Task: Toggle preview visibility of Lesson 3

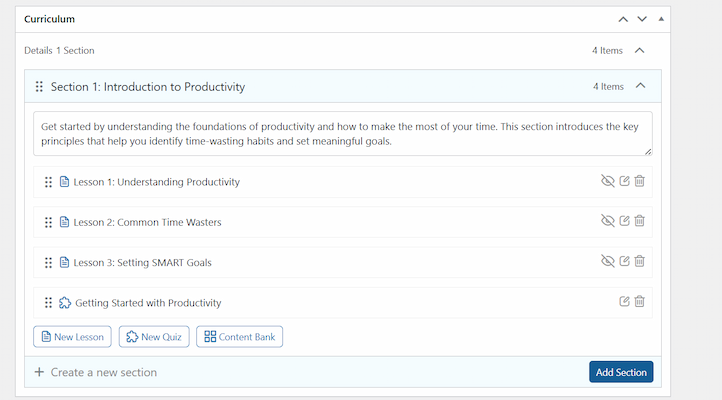Action: pos(606,262)
